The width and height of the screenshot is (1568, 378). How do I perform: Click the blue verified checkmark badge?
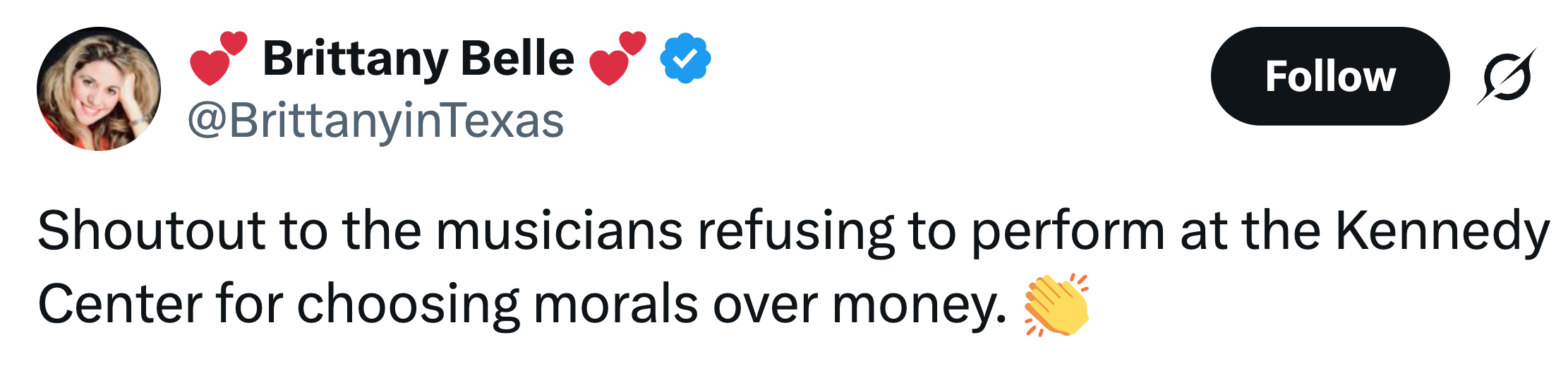685,58
